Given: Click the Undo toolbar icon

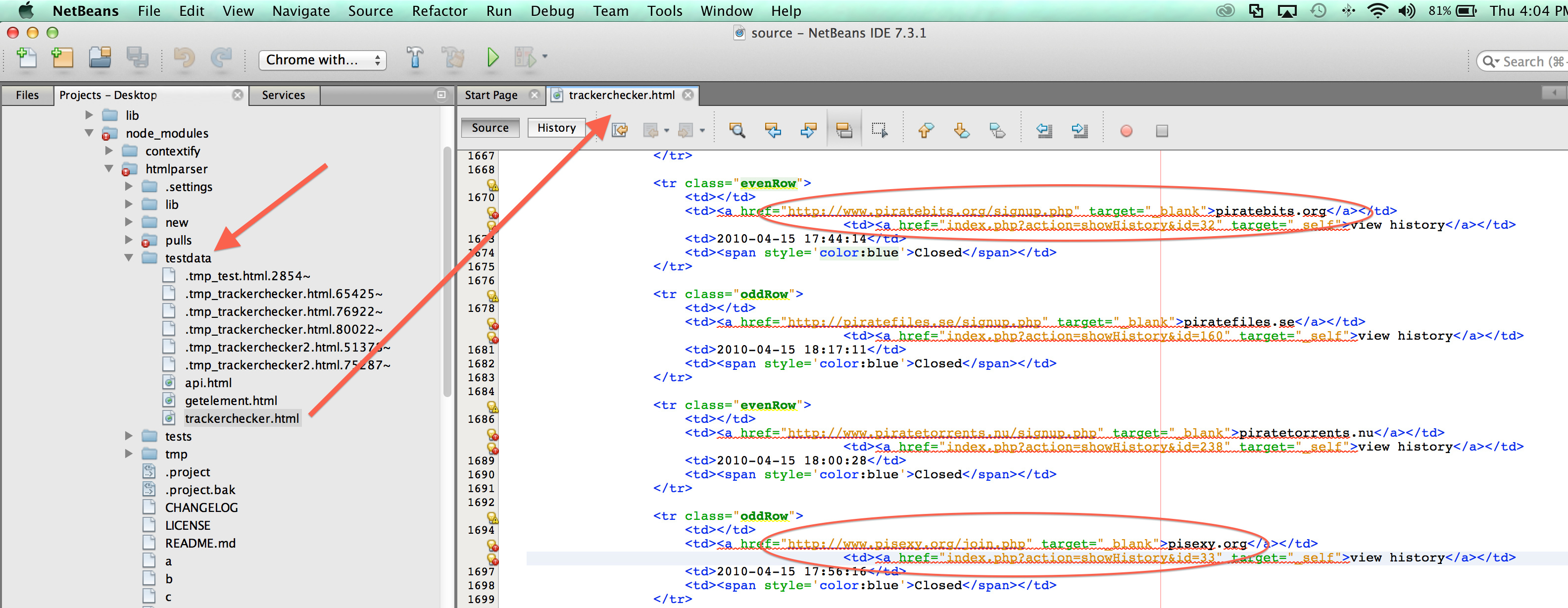Looking at the screenshot, I should click(185, 58).
